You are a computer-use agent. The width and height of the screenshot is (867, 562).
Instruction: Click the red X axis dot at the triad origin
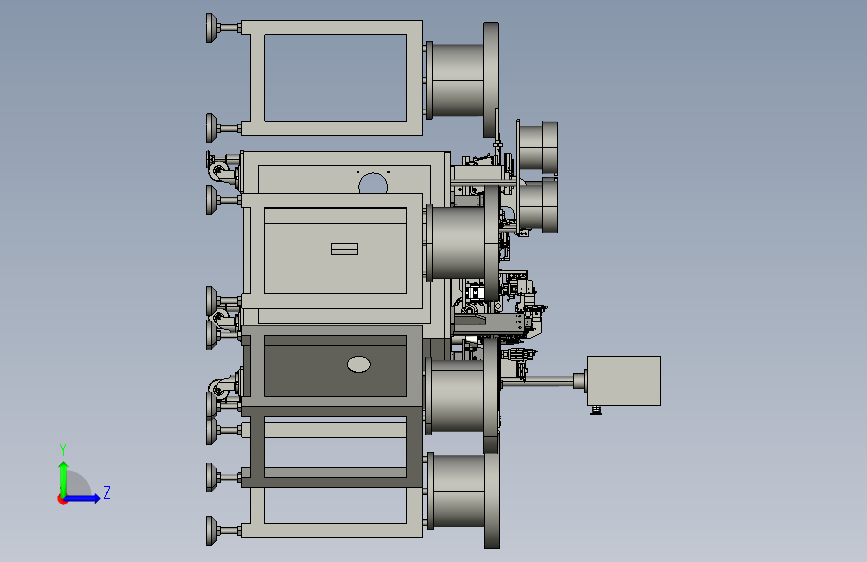coord(62,499)
